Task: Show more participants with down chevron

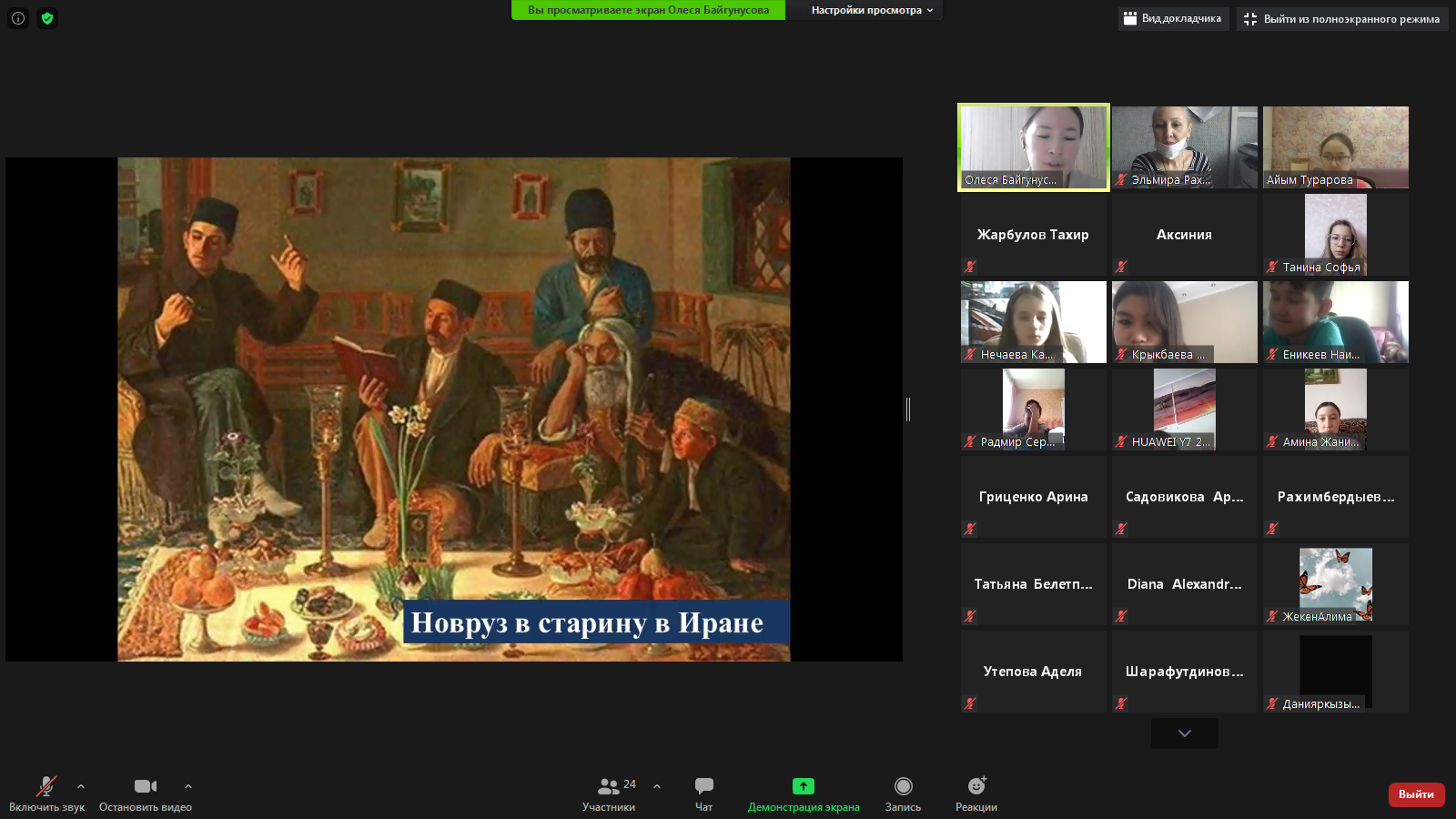Action: (x=1184, y=733)
